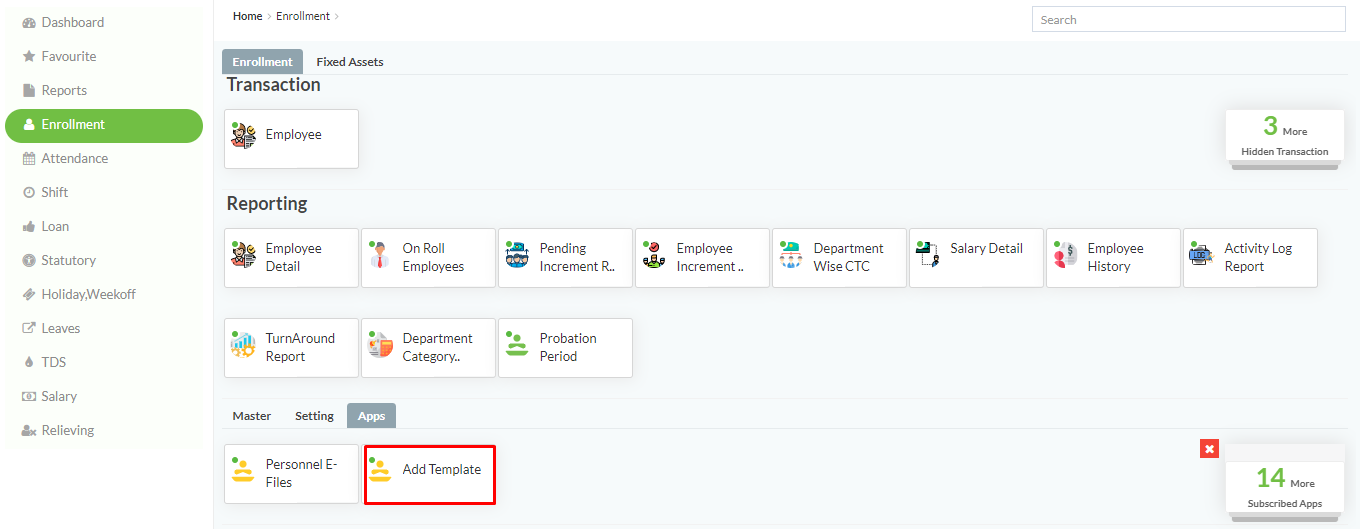Viewport: 1360px width, 529px height.
Task: Click the Enrollment breadcrumb link
Action: pos(304,16)
